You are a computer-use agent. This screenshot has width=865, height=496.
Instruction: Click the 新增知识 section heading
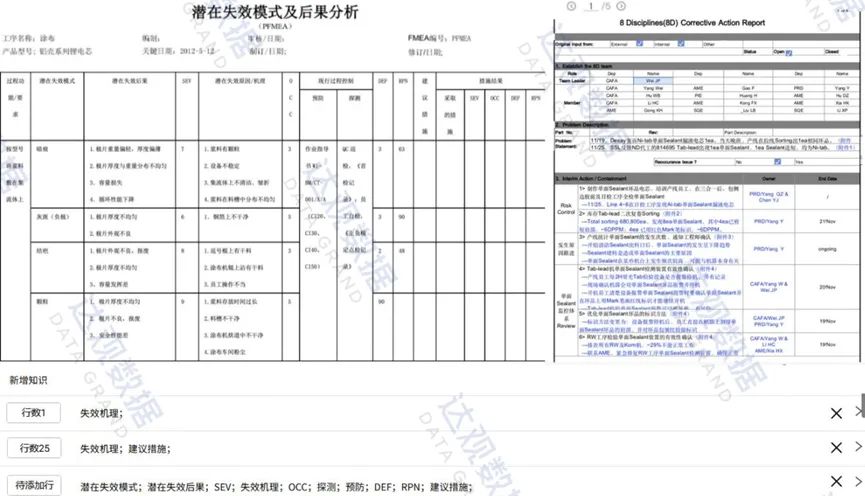tap(28, 380)
